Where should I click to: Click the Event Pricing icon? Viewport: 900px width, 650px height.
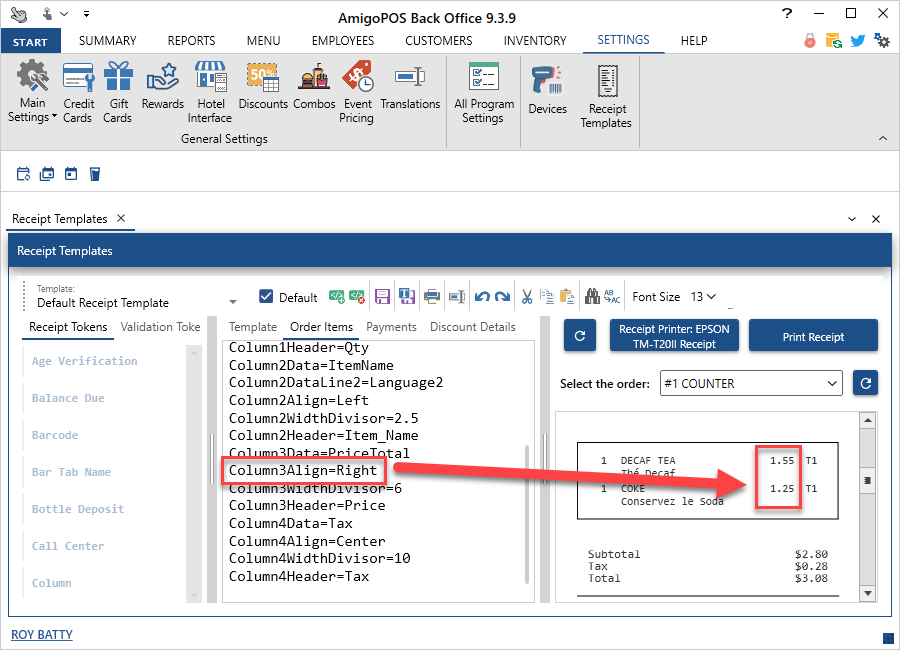(x=356, y=91)
